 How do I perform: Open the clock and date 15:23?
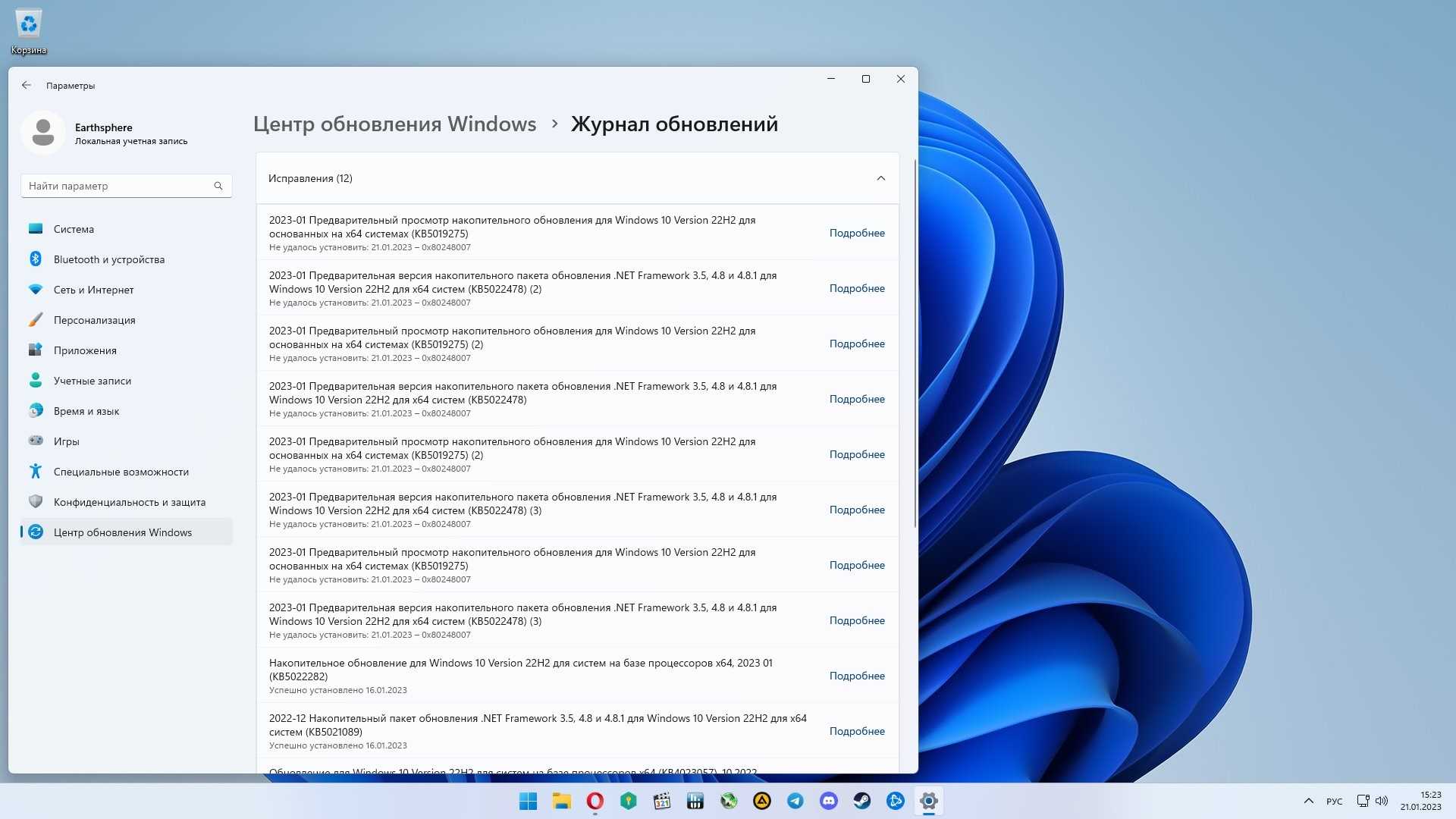1420,801
